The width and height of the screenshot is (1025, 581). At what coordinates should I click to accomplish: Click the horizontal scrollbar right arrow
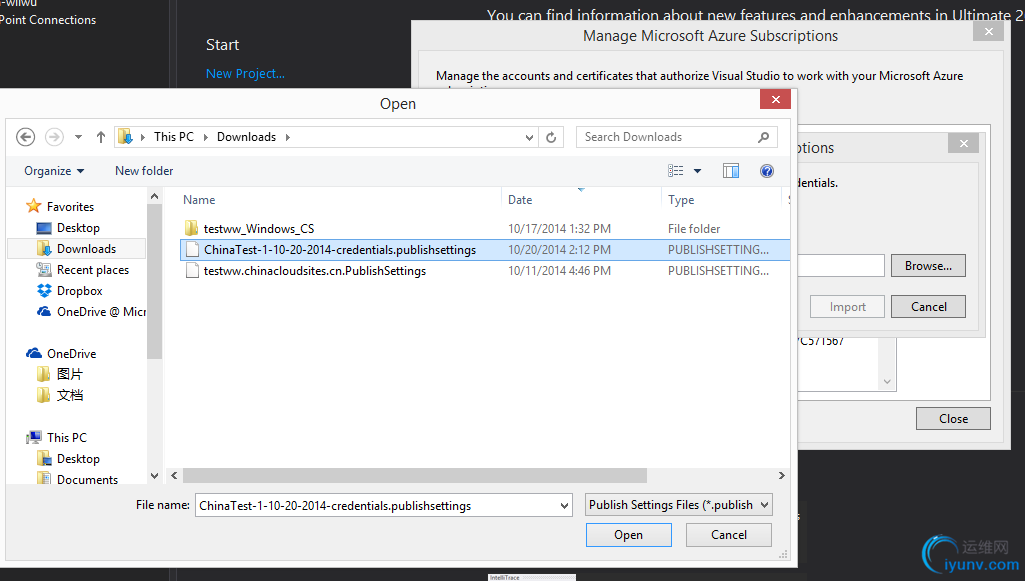click(781, 475)
